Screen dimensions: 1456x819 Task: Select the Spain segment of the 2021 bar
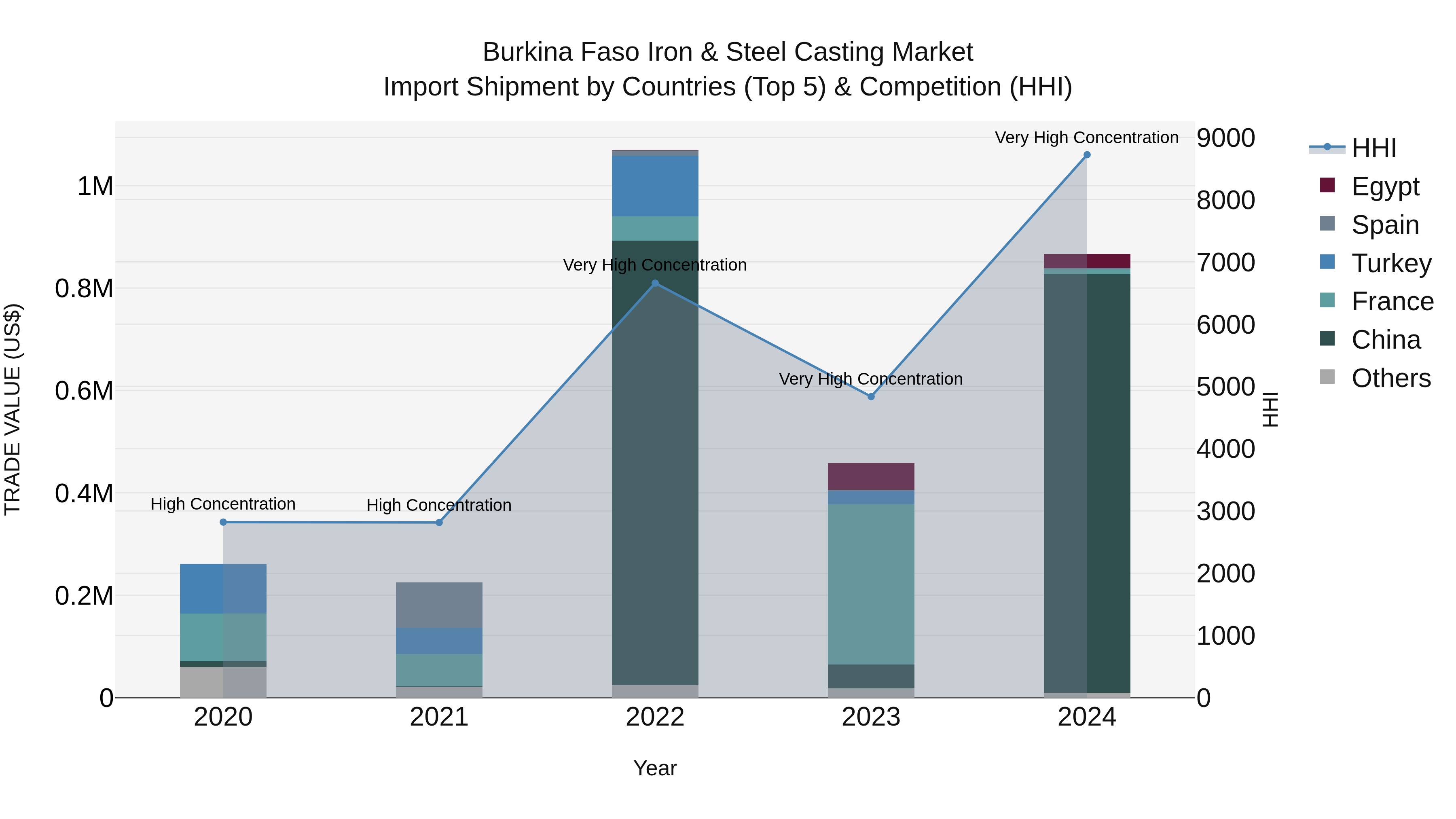tap(439, 605)
